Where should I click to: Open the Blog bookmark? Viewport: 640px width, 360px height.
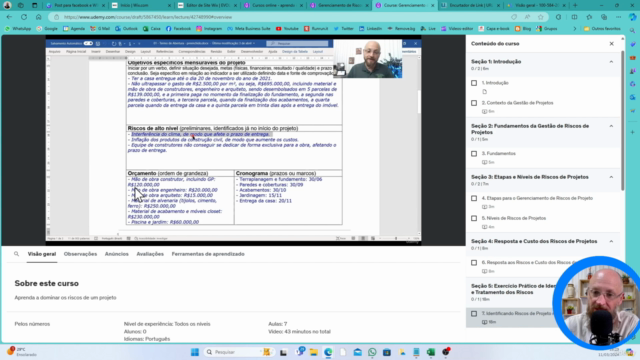[523, 29]
